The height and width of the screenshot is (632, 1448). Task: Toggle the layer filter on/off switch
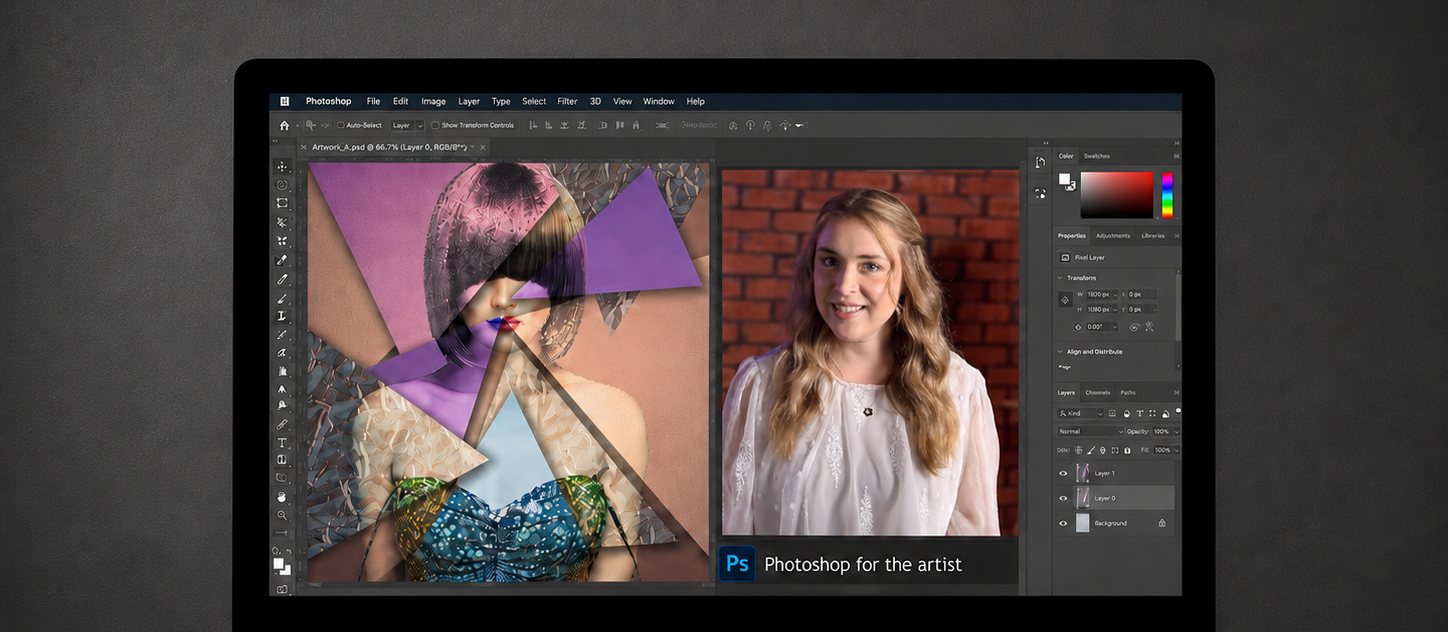(x=1178, y=412)
